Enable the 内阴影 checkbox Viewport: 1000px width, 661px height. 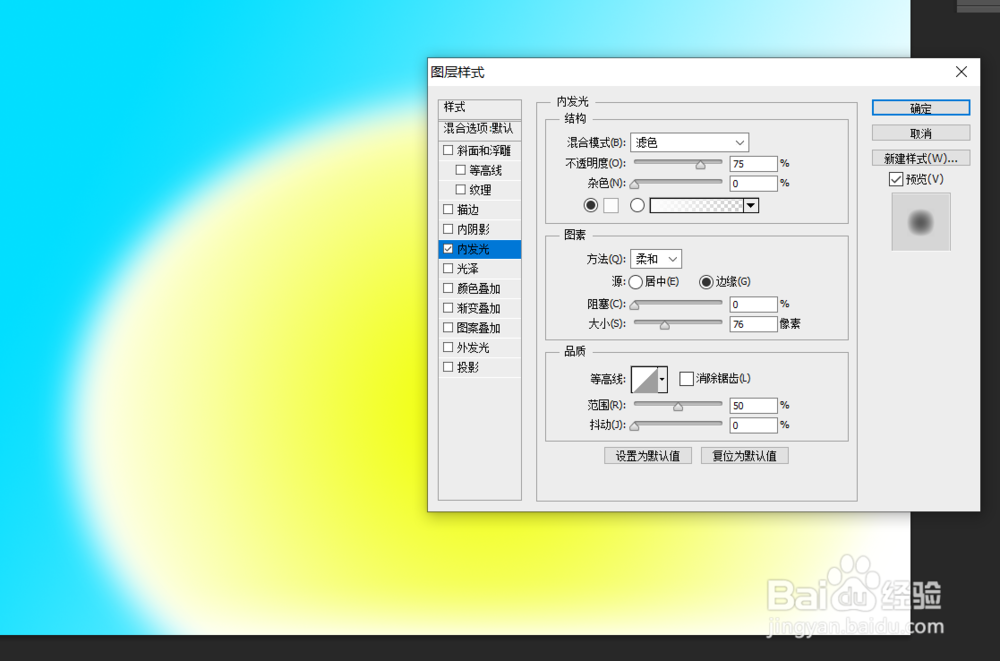click(448, 229)
